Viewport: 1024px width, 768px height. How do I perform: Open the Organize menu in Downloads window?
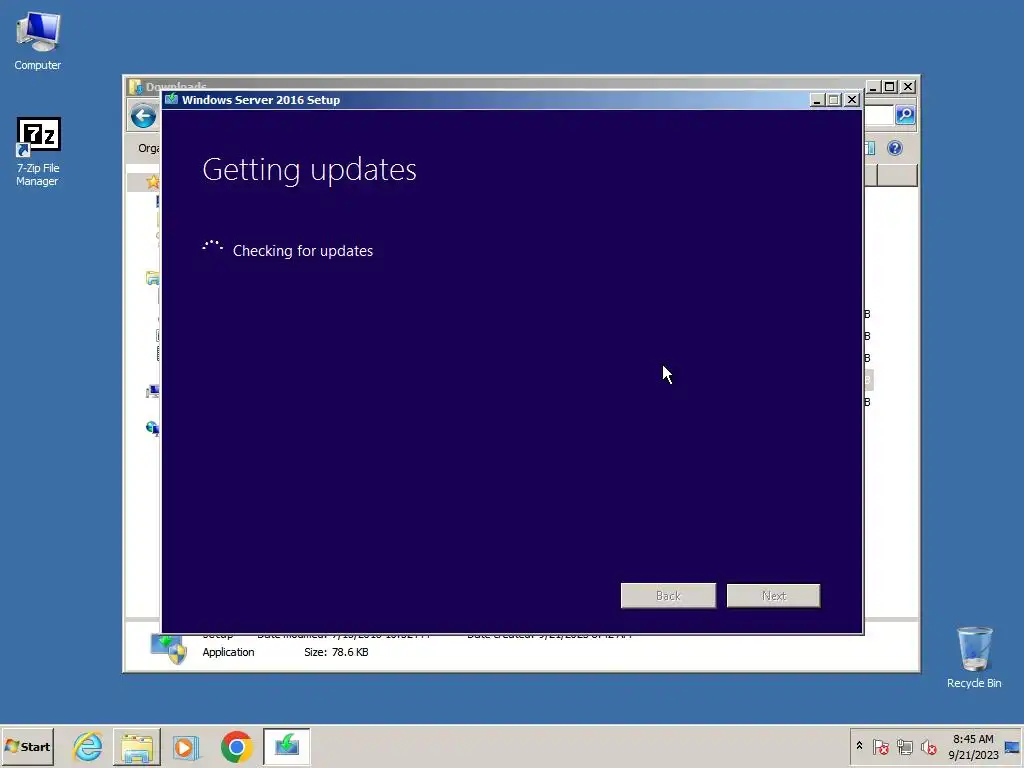tap(149, 148)
